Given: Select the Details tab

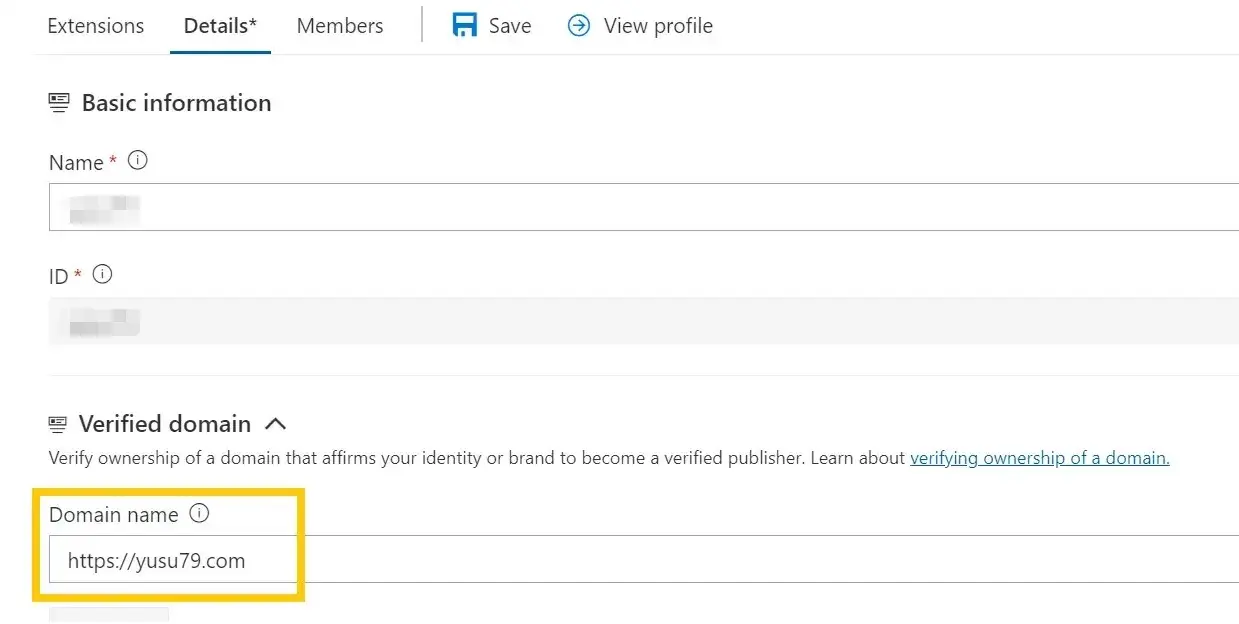Looking at the screenshot, I should pyautogui.click(x=220, y=26).
